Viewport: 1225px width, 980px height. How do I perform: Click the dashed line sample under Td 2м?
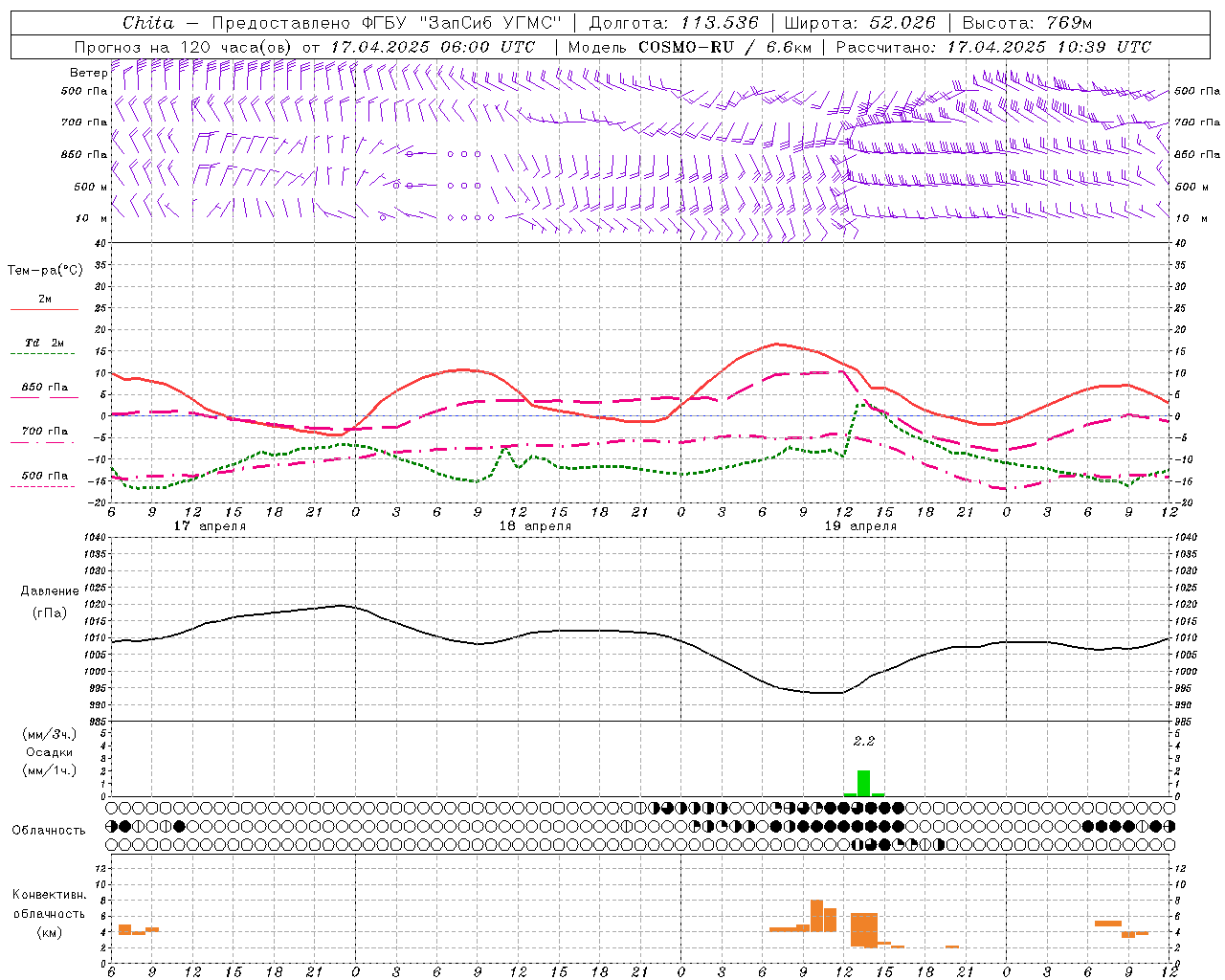[44, 354]
